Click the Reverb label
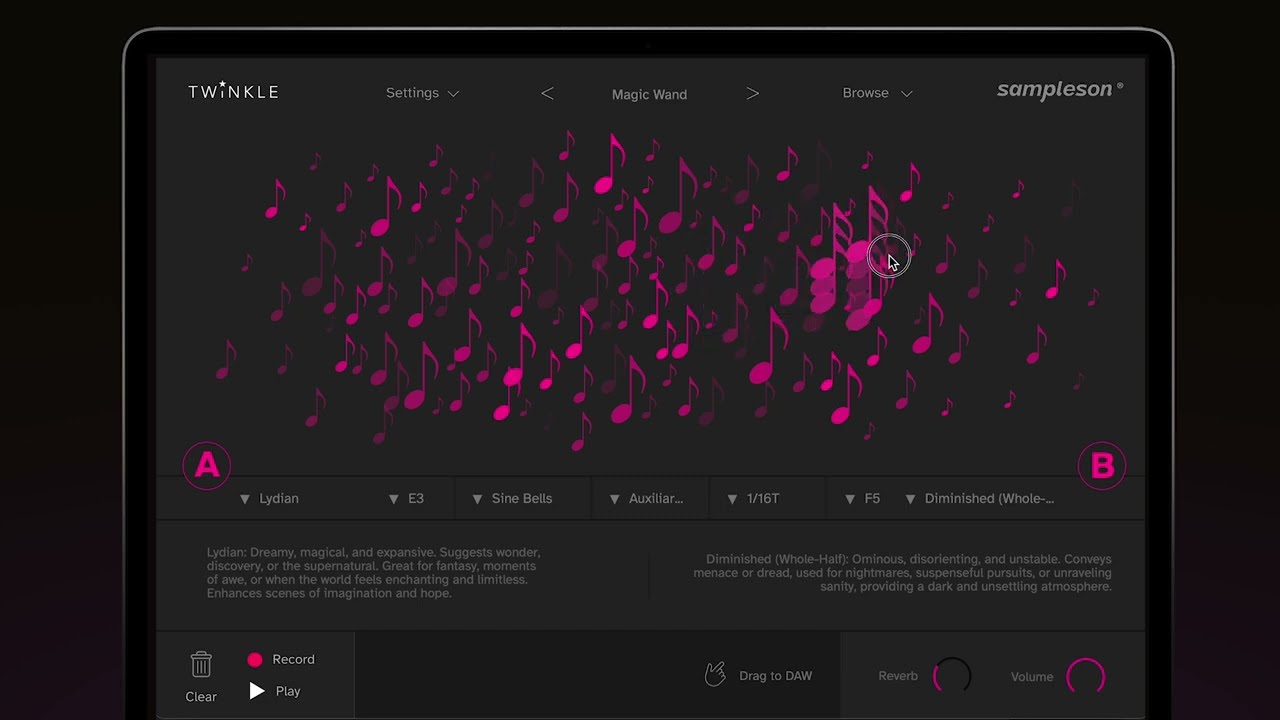The image size is (1280, 720). tap(898, 676)
